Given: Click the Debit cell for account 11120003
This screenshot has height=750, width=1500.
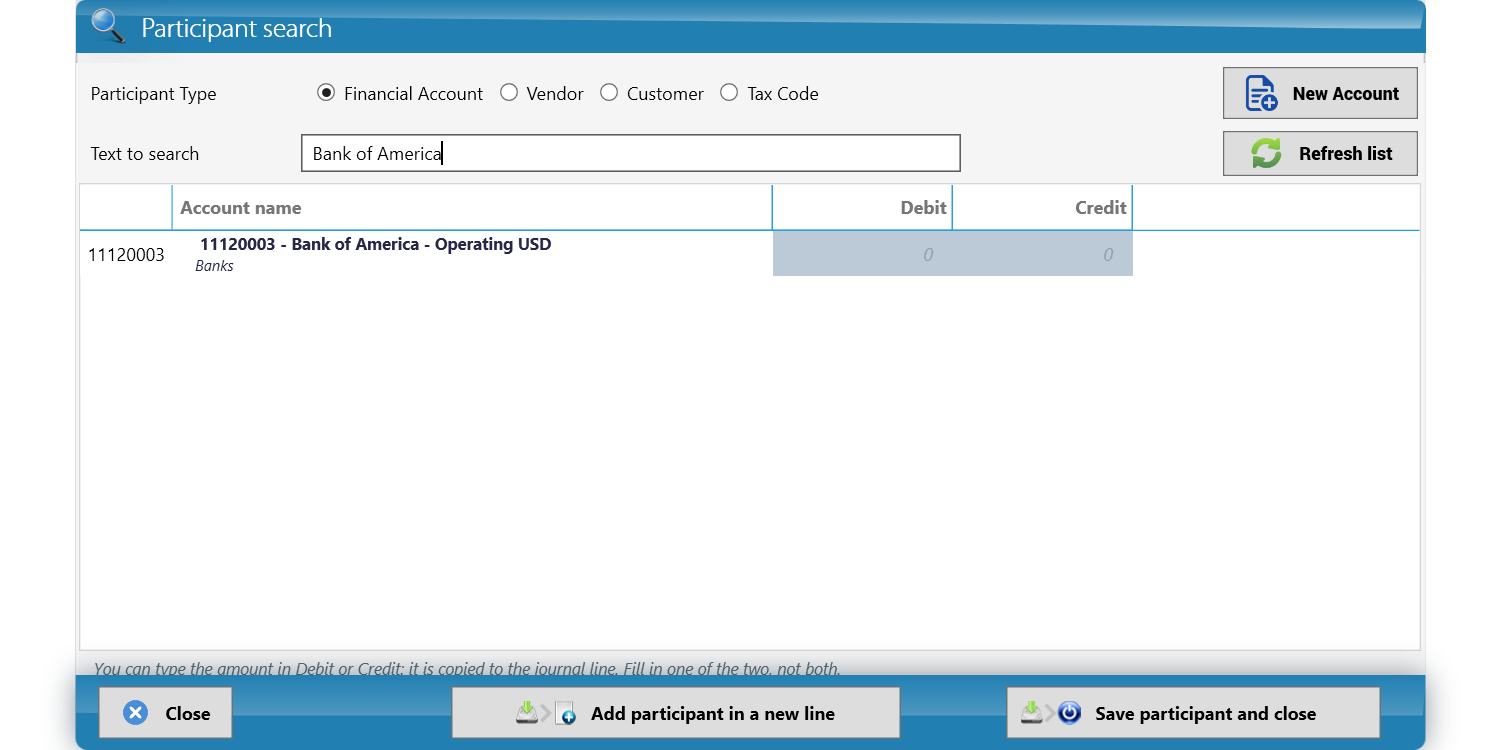Looking at the screenshot, I should (863, 254).
